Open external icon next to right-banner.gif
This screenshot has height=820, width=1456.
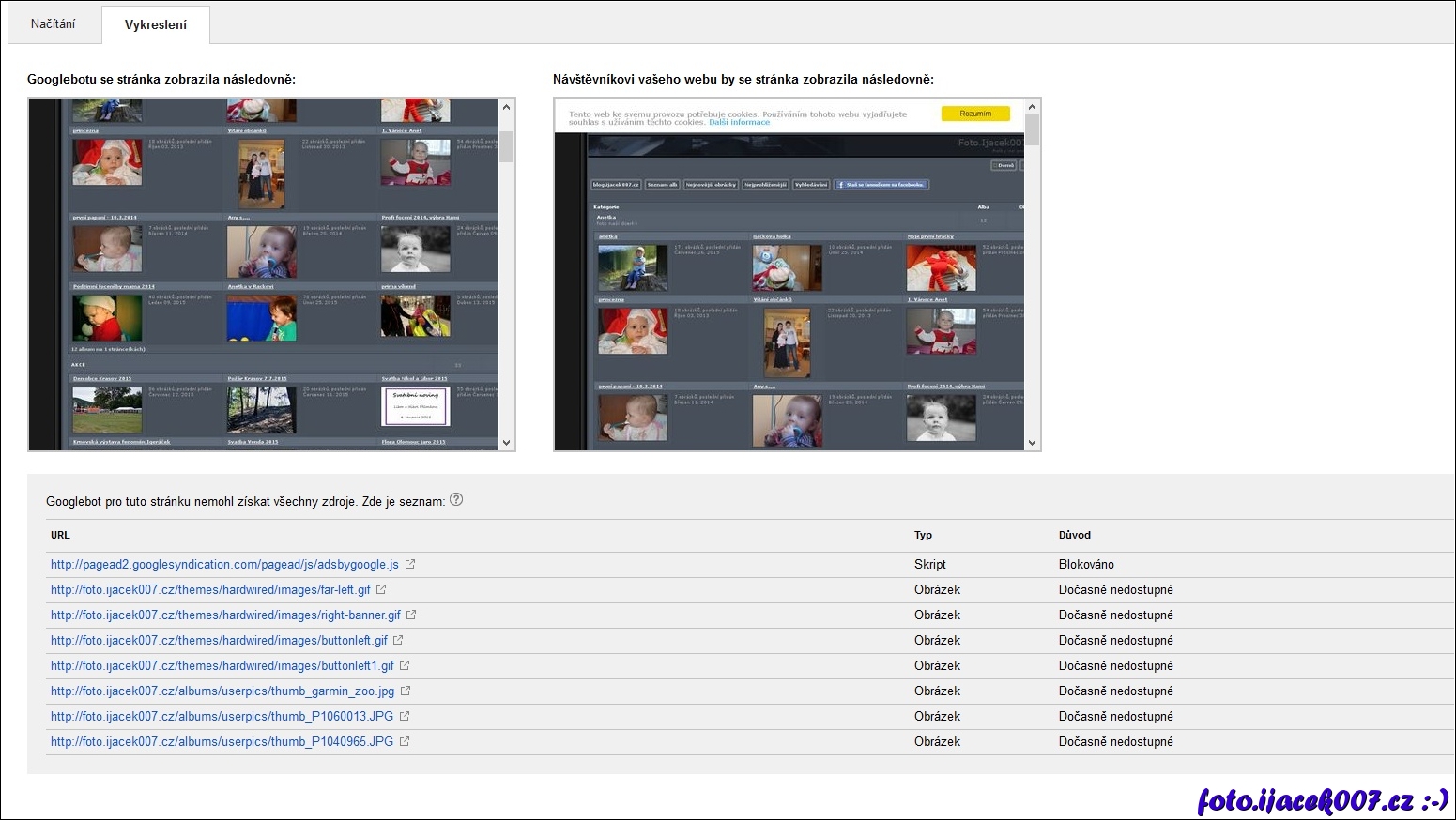tap(411, 615)
